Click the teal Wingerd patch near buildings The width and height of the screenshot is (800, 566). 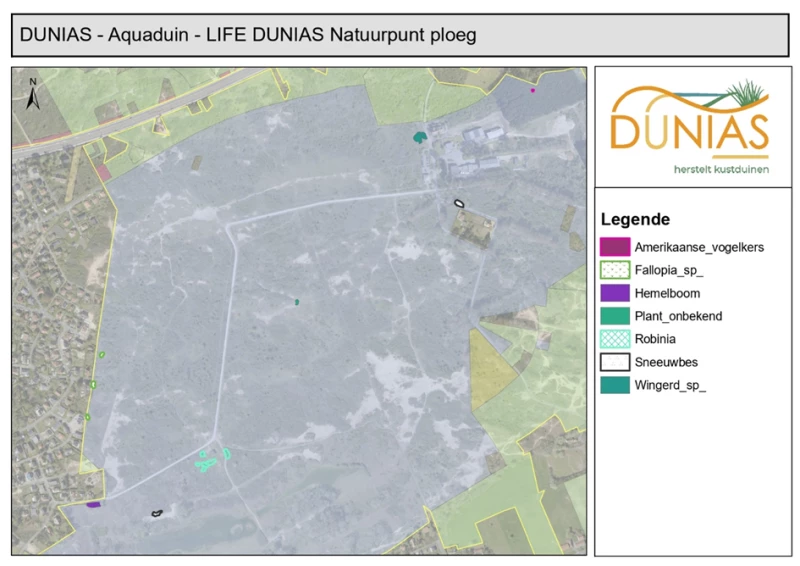coord(419,137)
